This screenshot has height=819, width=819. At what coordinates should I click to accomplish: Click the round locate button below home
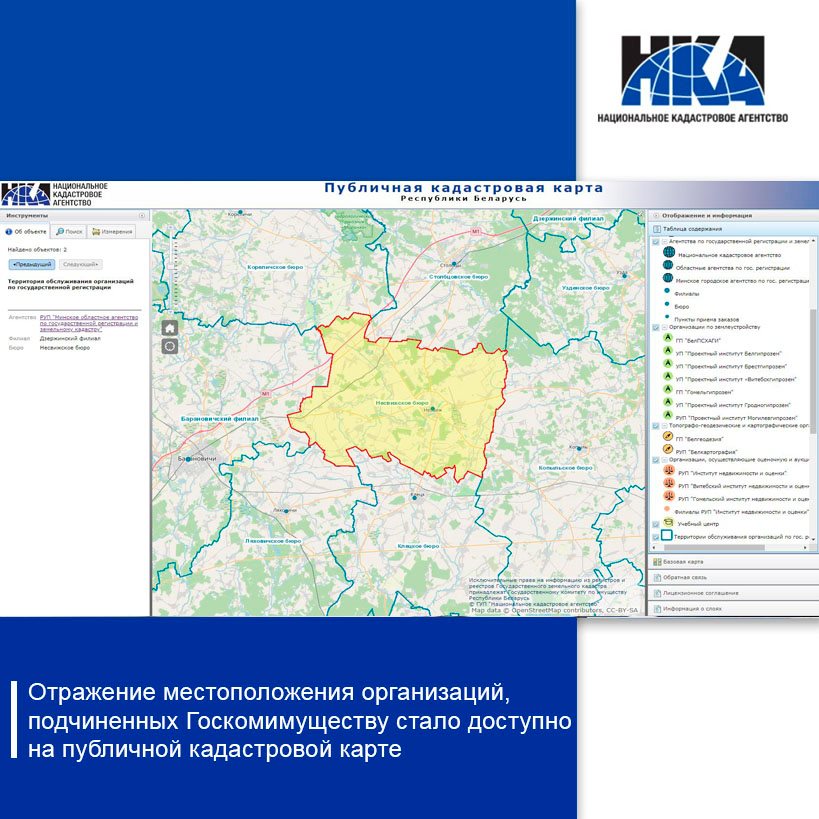point(170,346)
